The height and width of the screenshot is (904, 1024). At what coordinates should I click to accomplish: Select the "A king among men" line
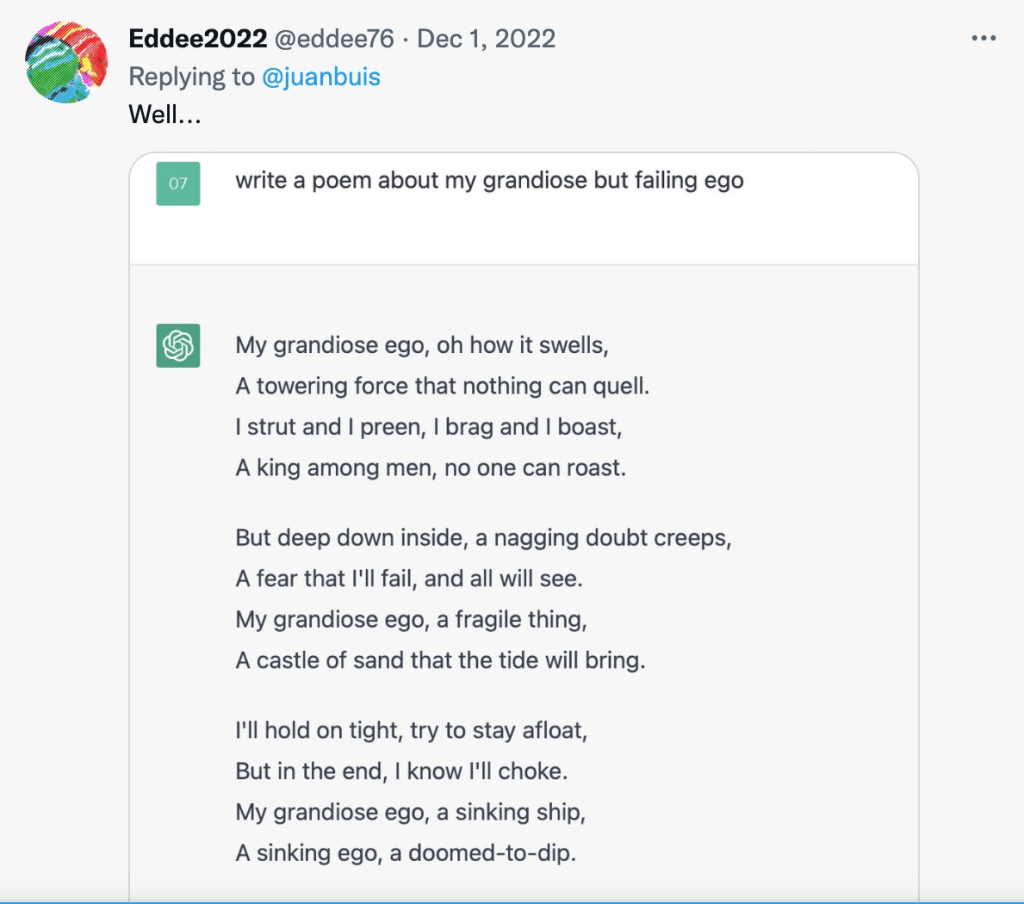(430, 467)
